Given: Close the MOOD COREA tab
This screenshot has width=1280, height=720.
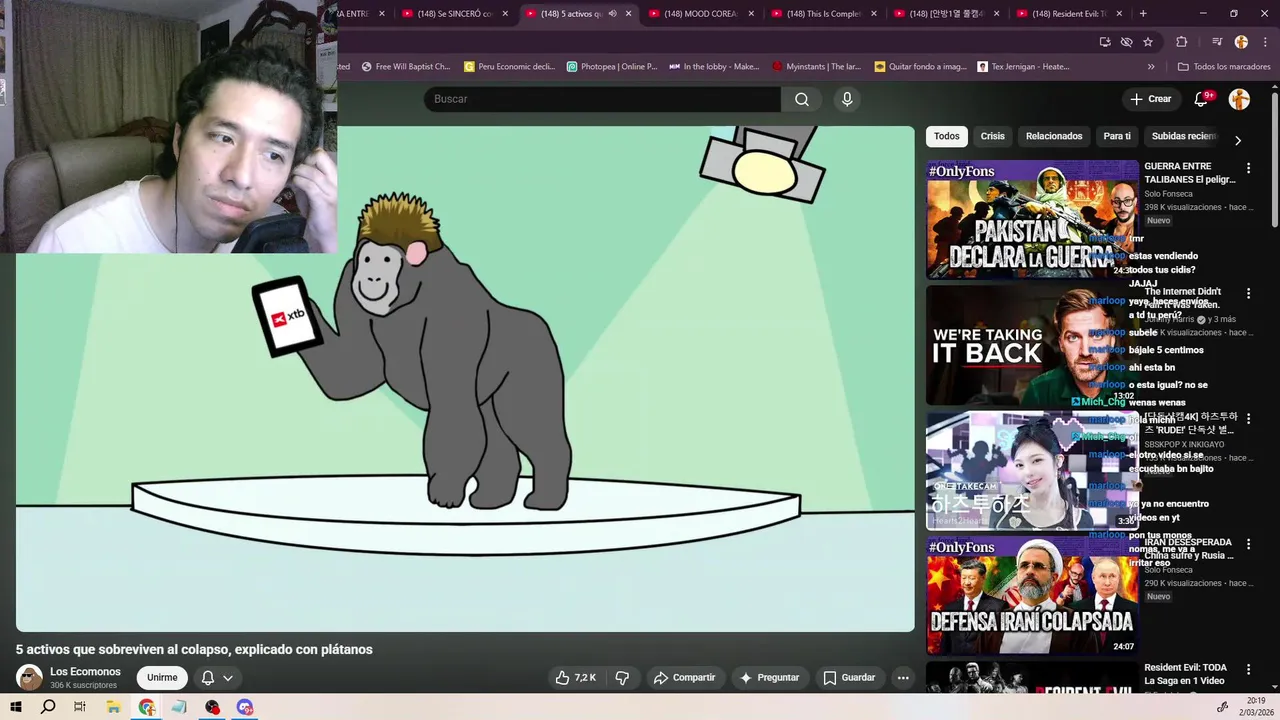Looking at the screenshot, I should coord(751,13).
